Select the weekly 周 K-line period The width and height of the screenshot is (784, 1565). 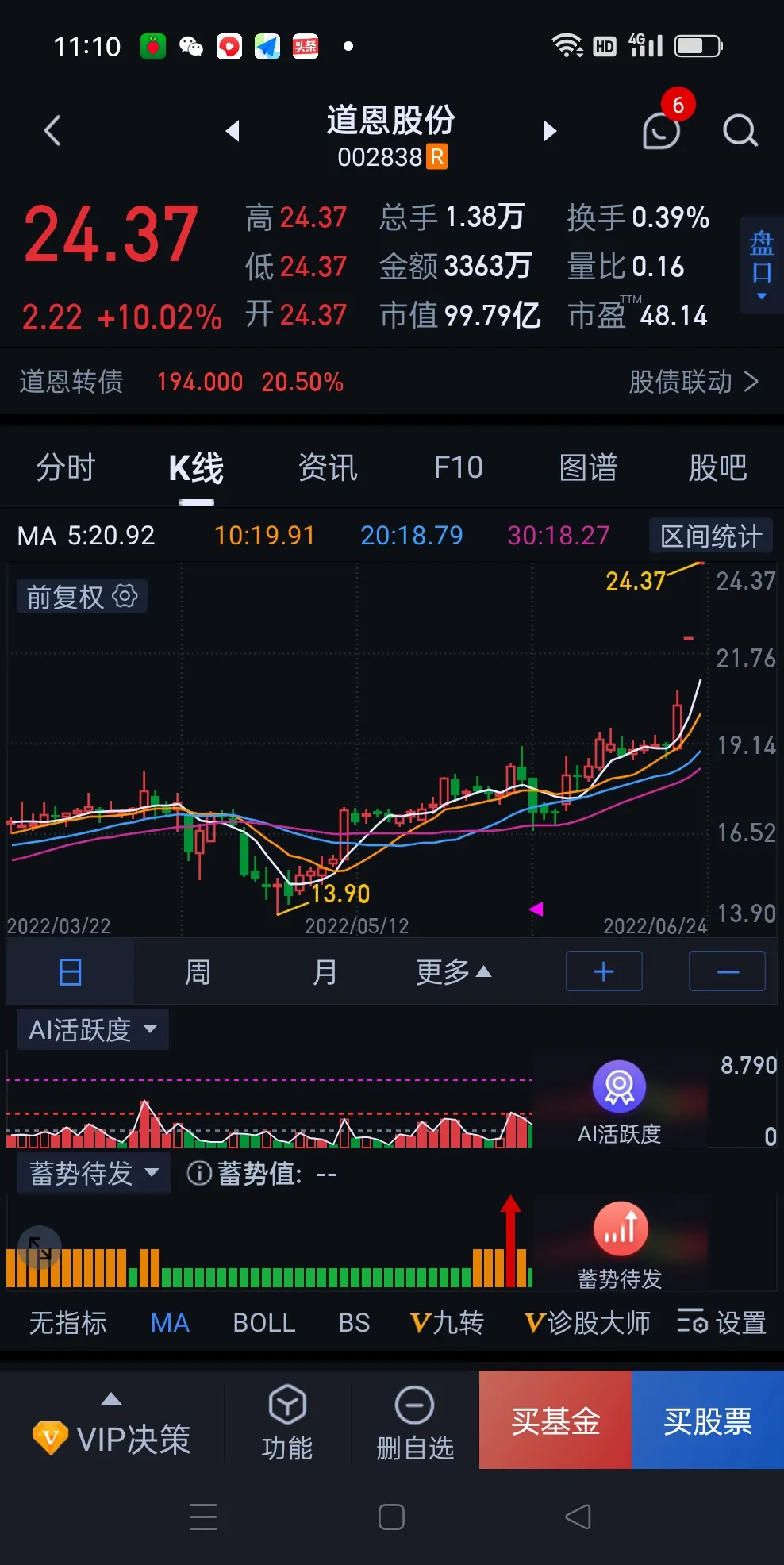(198, 971)
